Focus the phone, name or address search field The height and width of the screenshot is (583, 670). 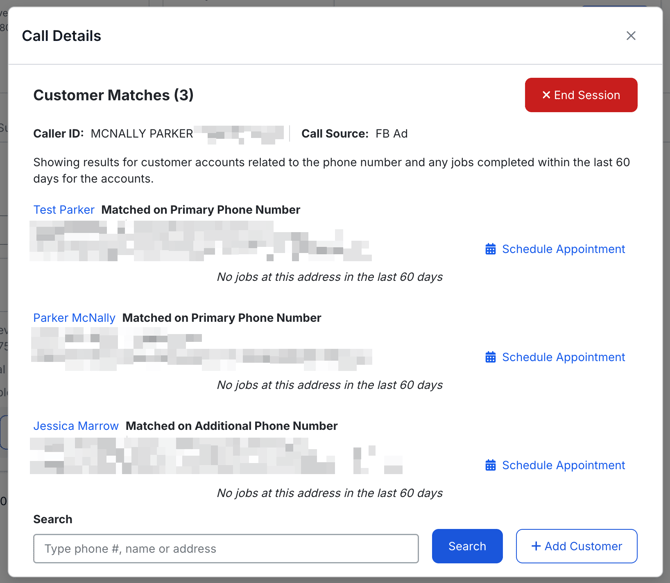click(x=226, y=548)
